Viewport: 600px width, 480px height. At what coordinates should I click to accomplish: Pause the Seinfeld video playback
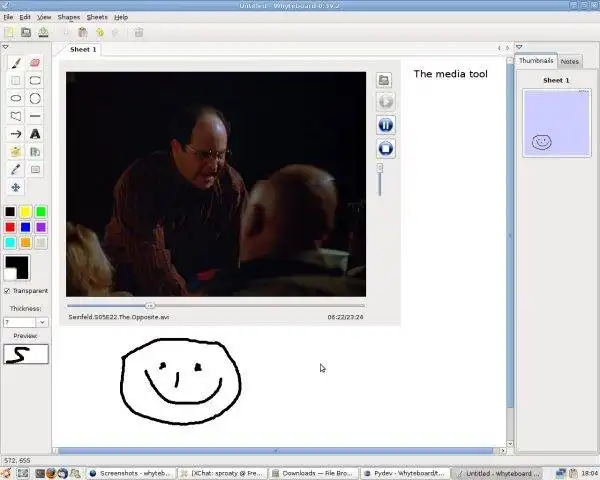click(x=386, y=125)
